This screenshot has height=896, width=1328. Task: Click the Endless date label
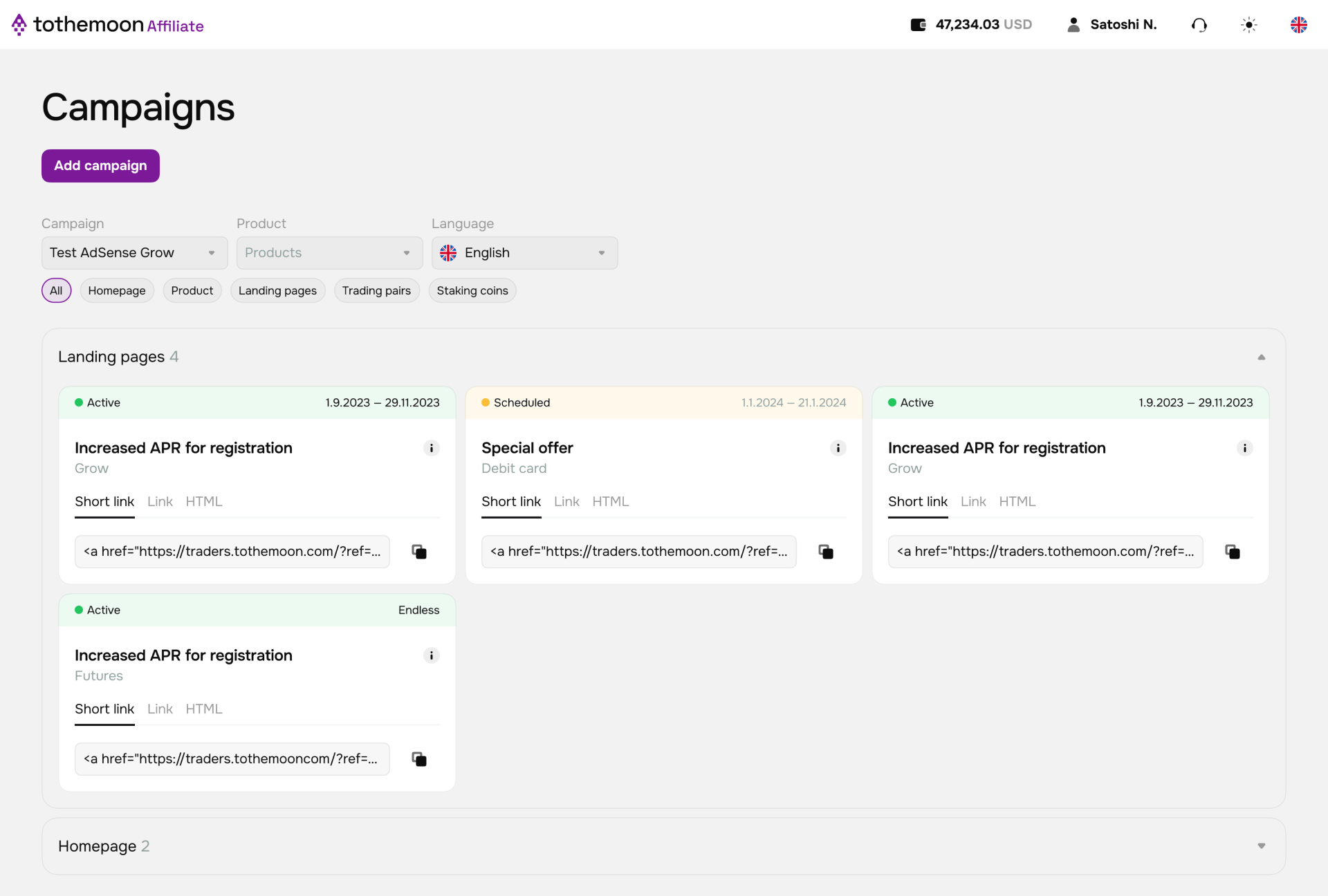[x=418, y=610]
